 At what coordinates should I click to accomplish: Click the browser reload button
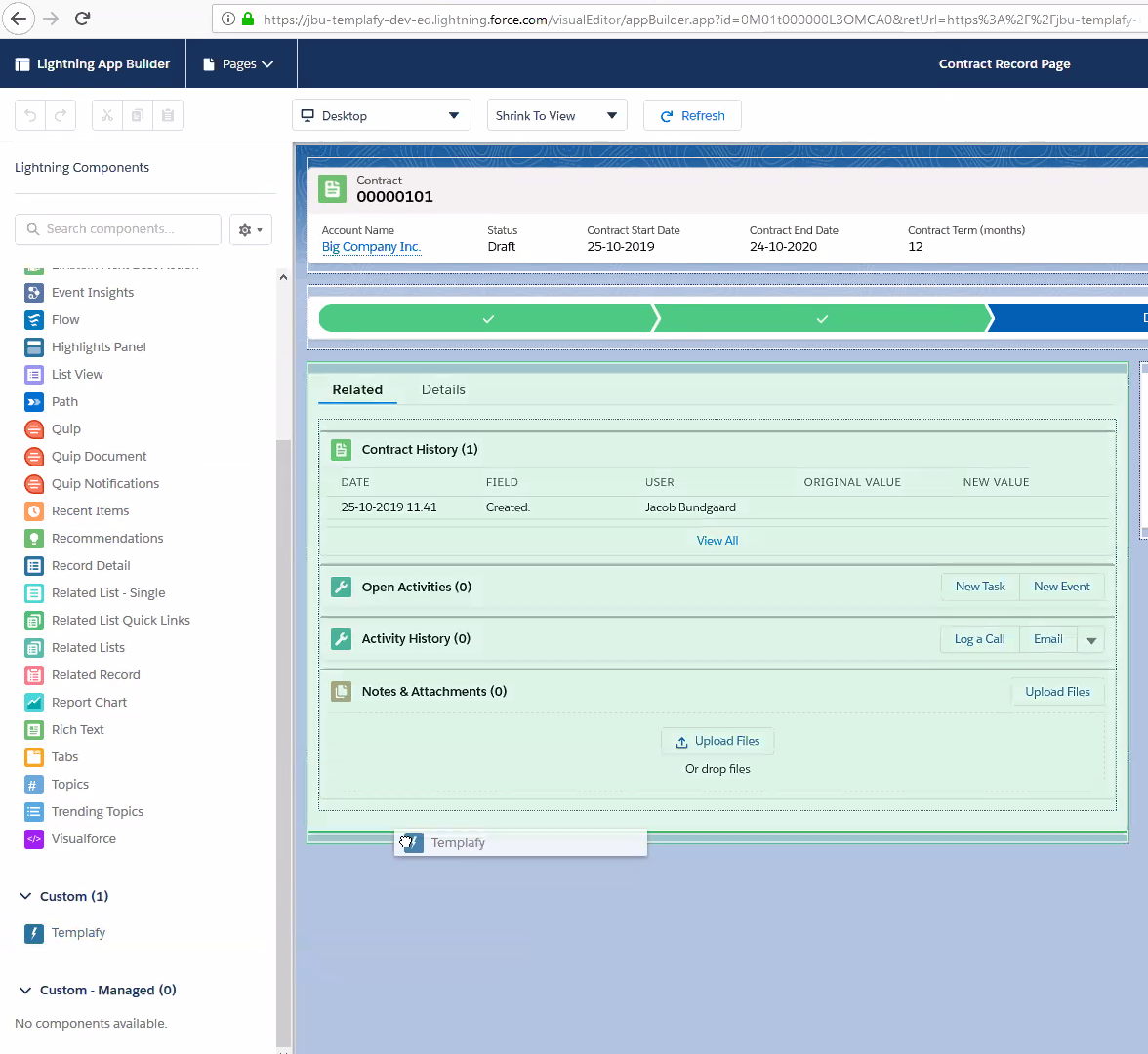click(83, 19)
